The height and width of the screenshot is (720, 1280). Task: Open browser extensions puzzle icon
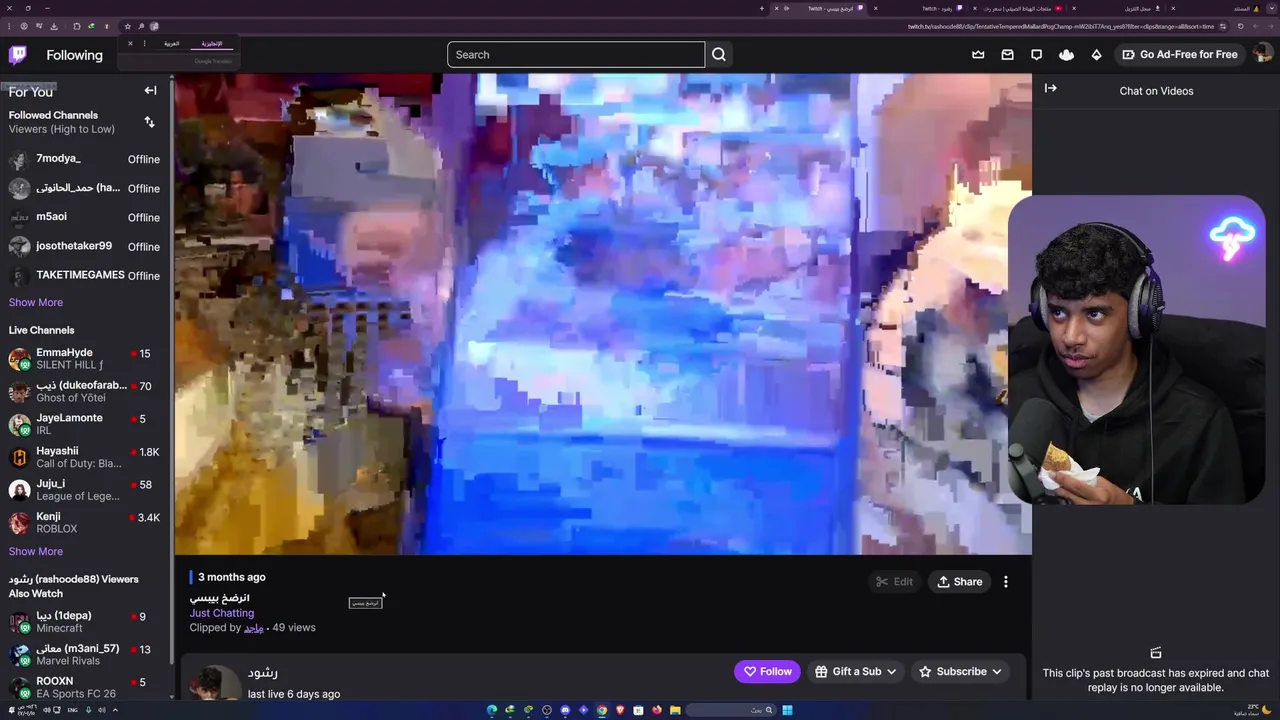(76, 26)
